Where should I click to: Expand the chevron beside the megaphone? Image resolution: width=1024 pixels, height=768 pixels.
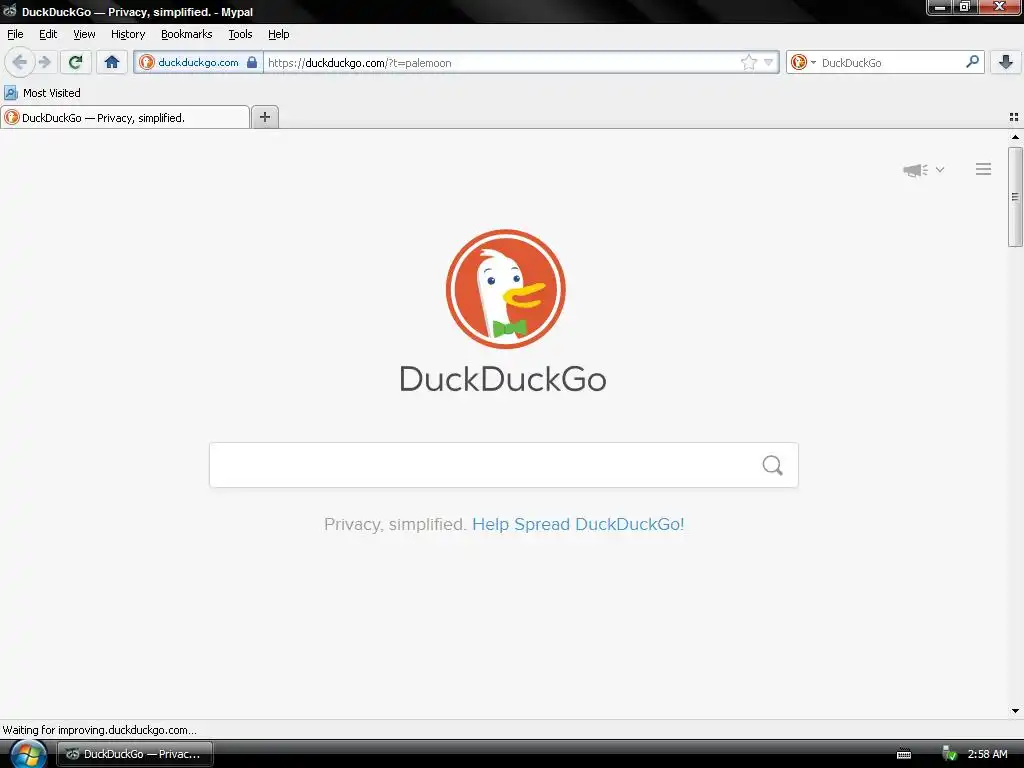(940, 170)
